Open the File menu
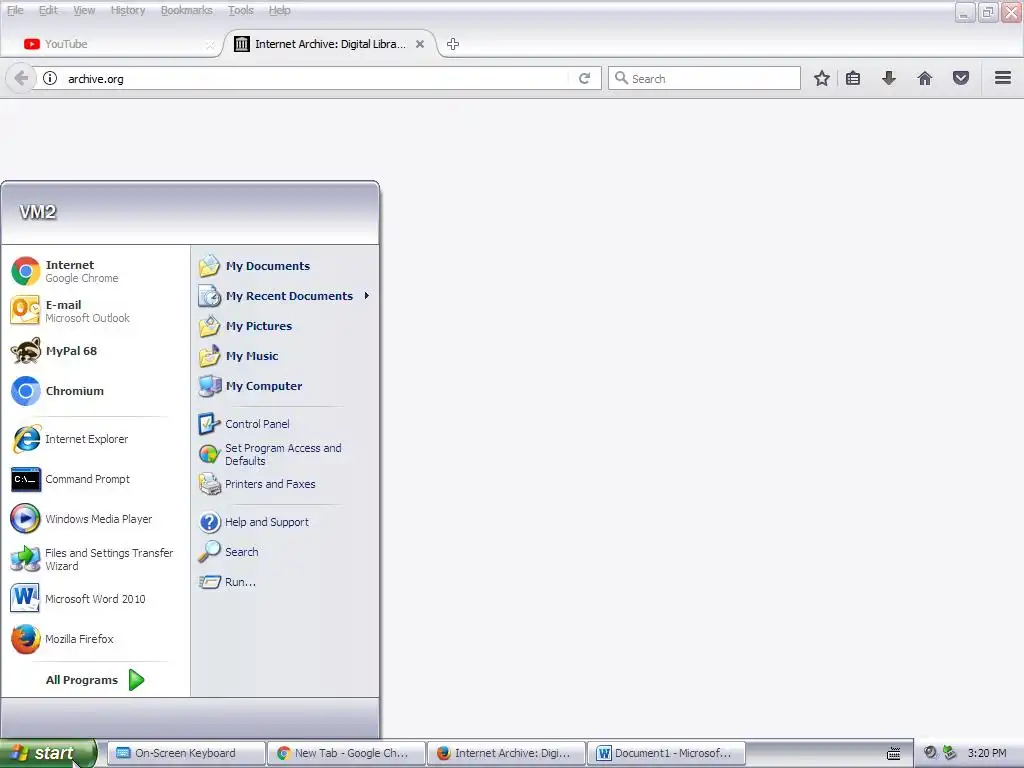The image size is (1024, 768). coord(15,10)
